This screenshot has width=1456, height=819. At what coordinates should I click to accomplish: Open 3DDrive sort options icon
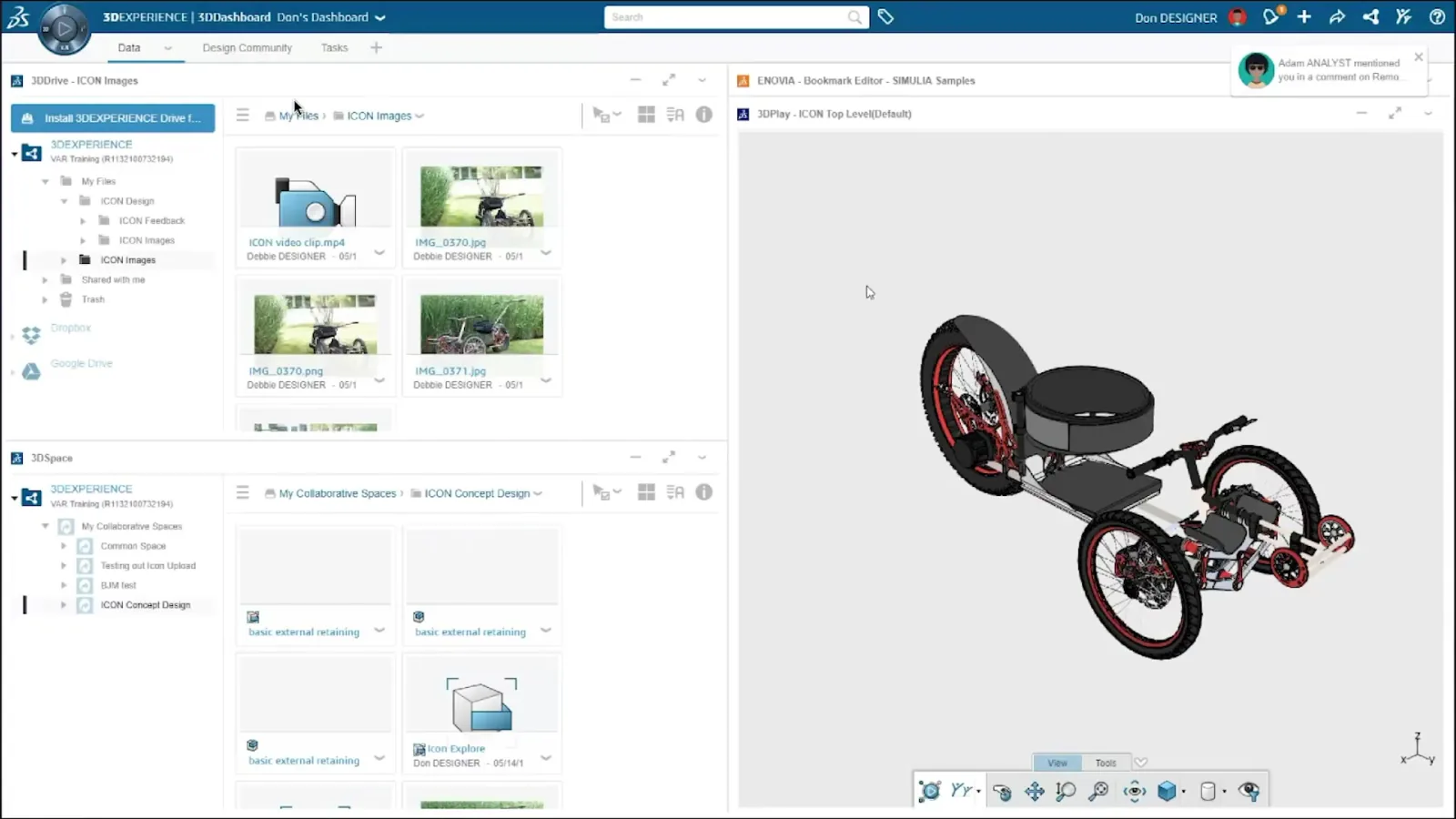675,115
